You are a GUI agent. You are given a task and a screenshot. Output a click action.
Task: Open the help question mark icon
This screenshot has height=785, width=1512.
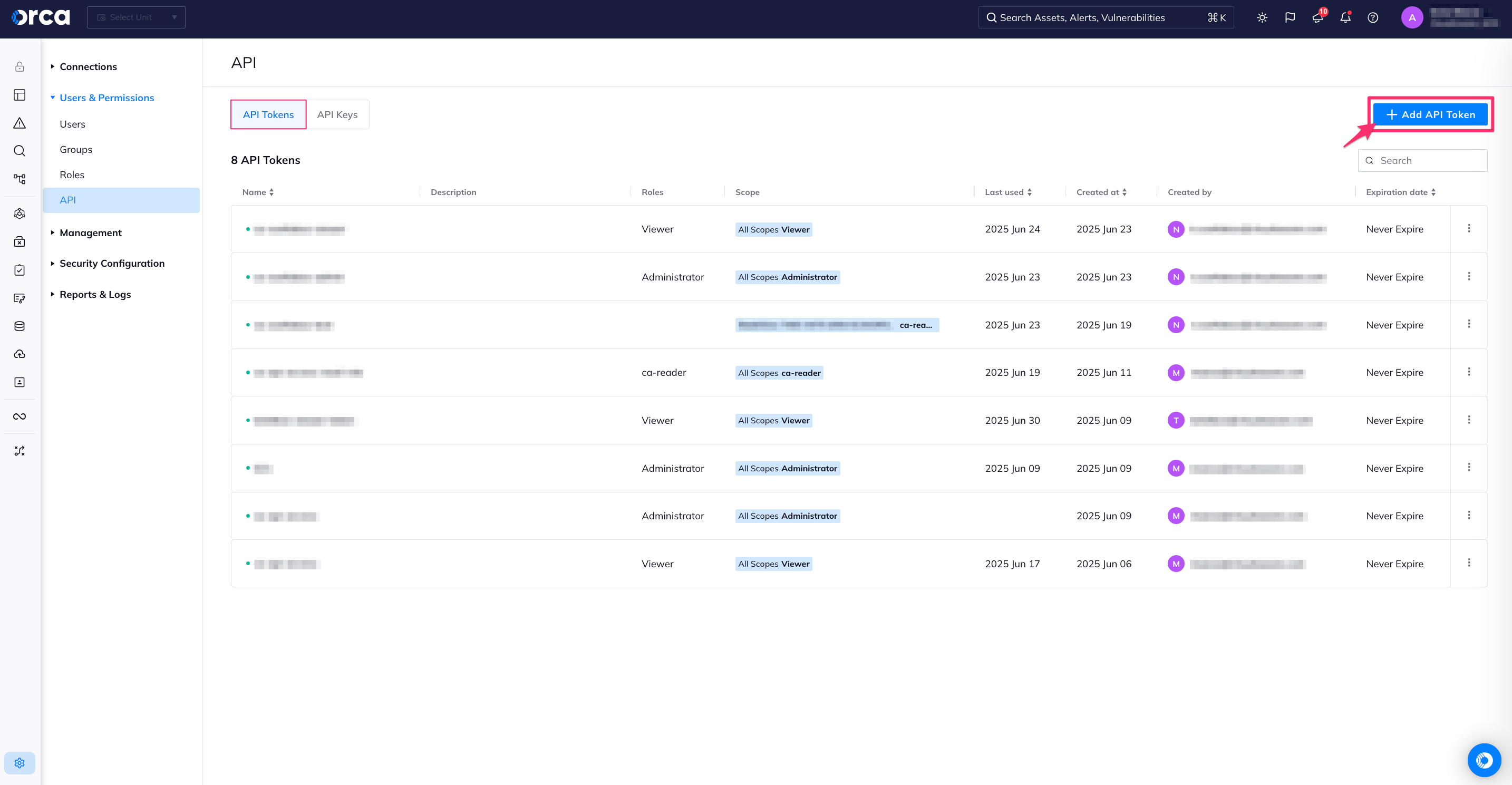coord(1373,17)
